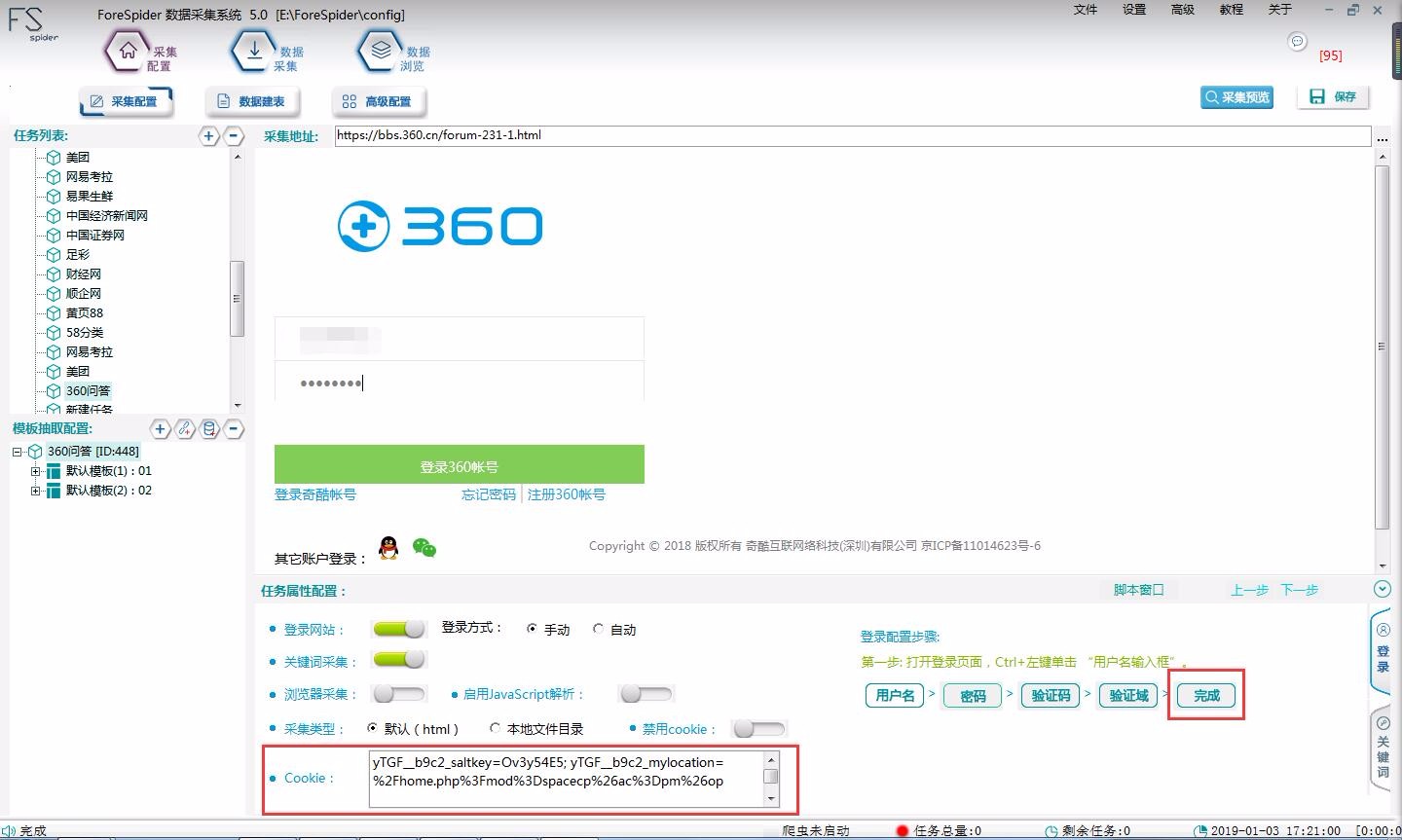Expand 默认模板(2) : 02 node
This screenshot has width=1402, height=840.
coord(35,491)
